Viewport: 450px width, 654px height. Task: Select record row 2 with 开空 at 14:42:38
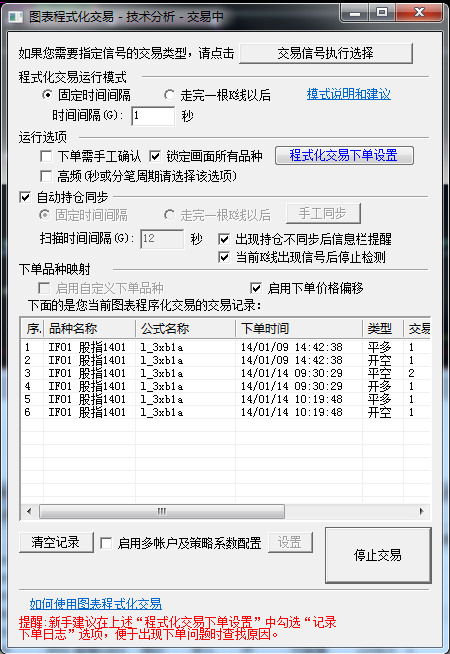coord(225,360)
